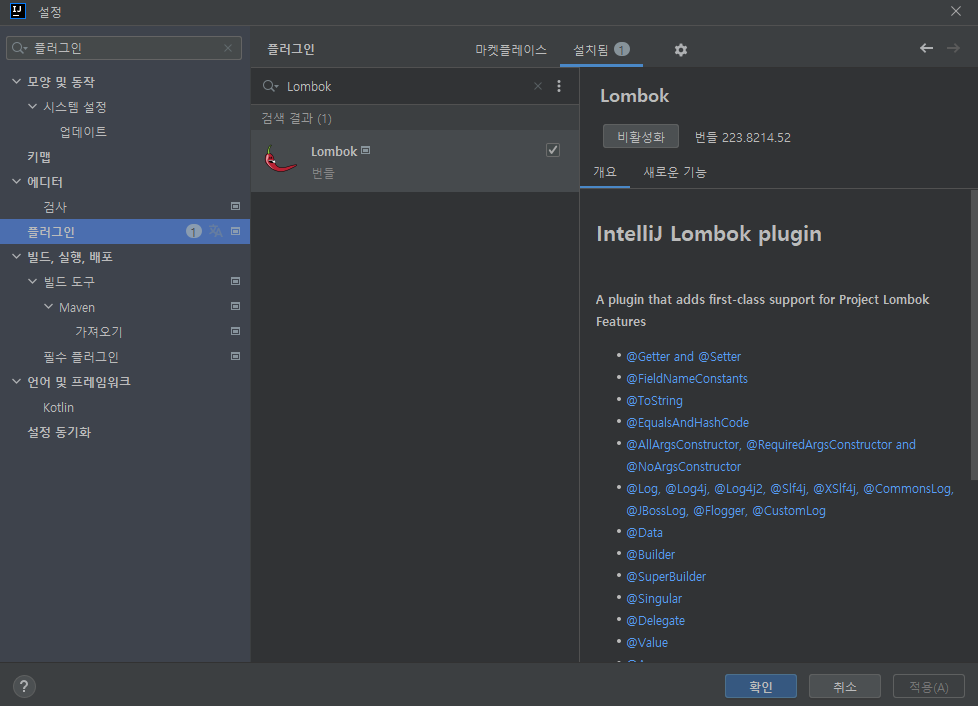Image resolution: width=978 pixels, height=706 pixels.
Task: Click into the 플러그인 settings search field
Action: (123, 48)
